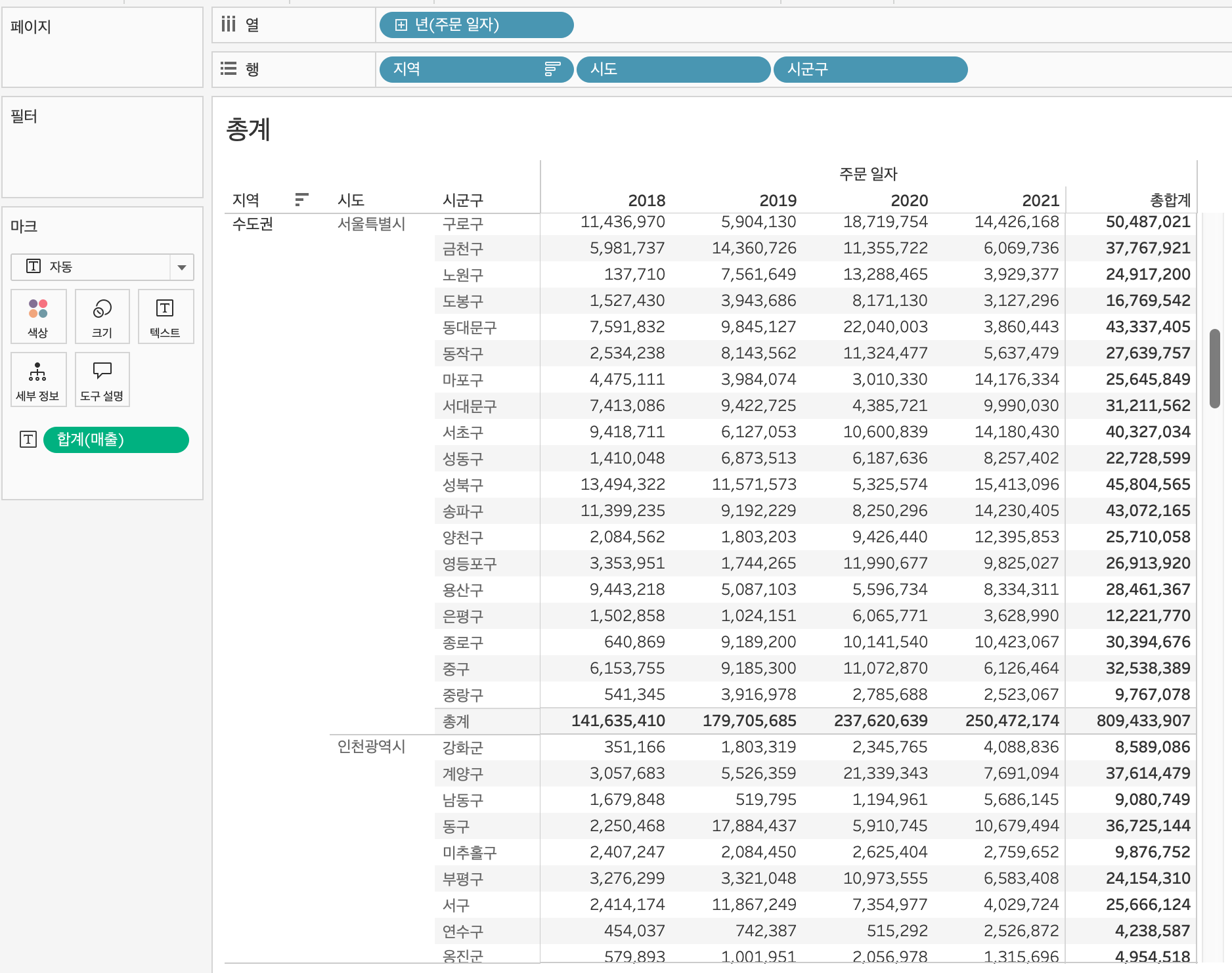Open the 텍스트 (text) mark card

point(165,316)
